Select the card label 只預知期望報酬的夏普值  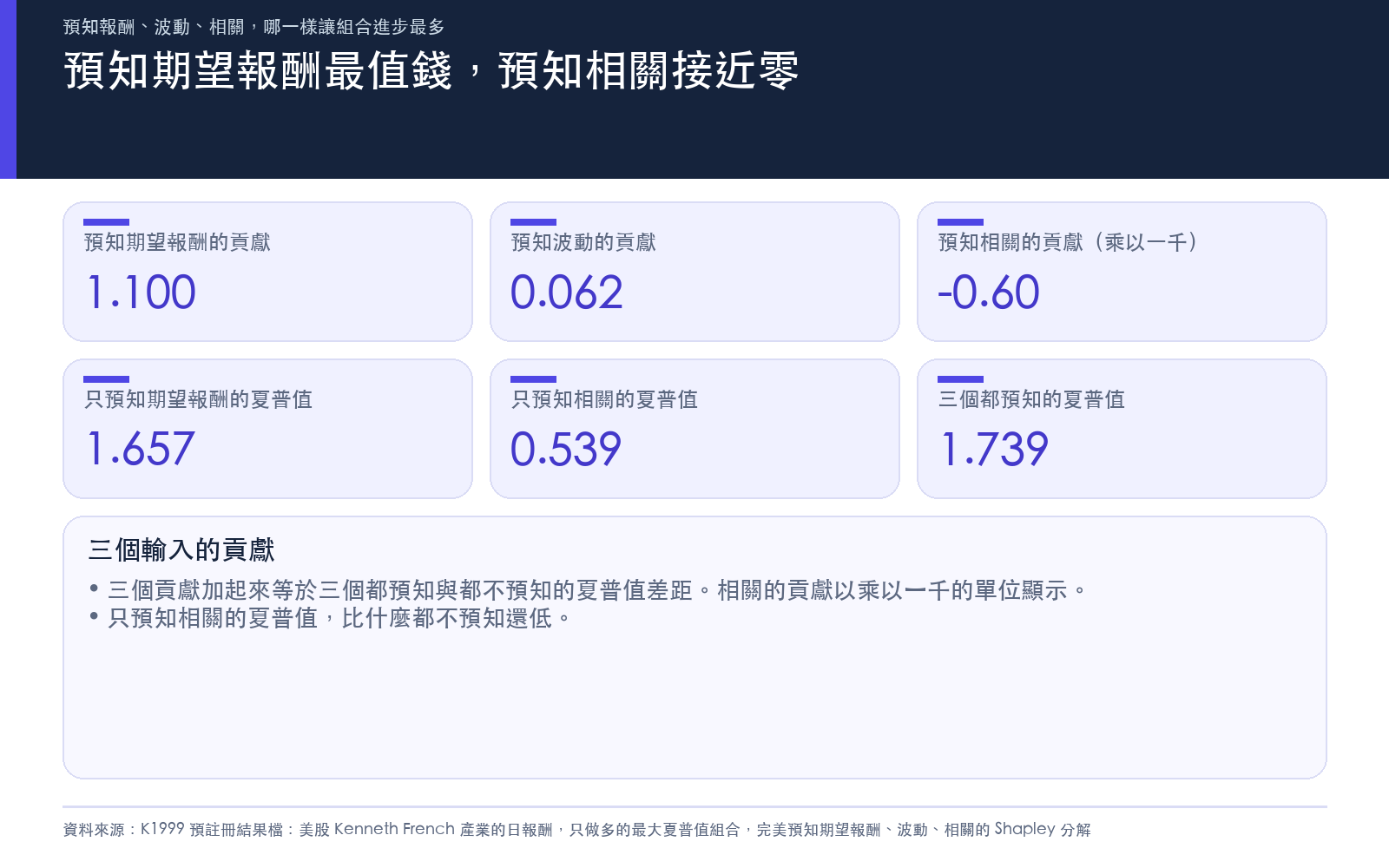198,399
